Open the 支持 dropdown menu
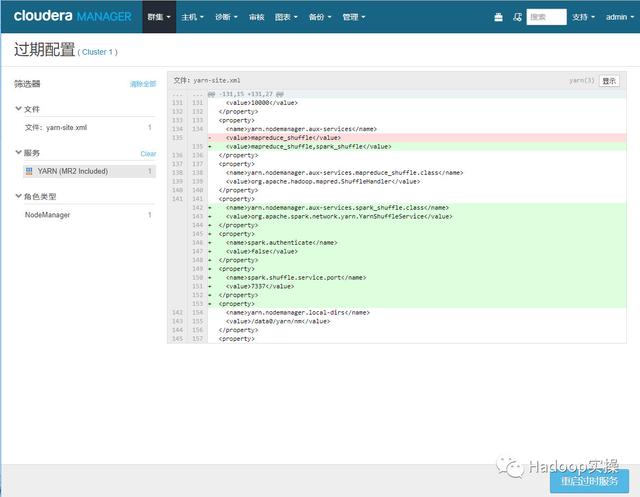The width and height of the screenshot is (640, 497). (x=583, y=17)
